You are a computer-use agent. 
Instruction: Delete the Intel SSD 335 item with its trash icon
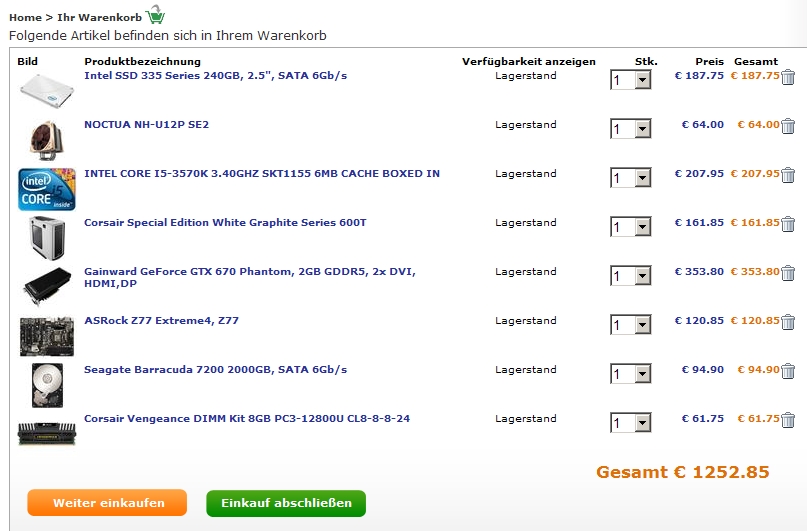pyautogui.click(x=788, y=77)
